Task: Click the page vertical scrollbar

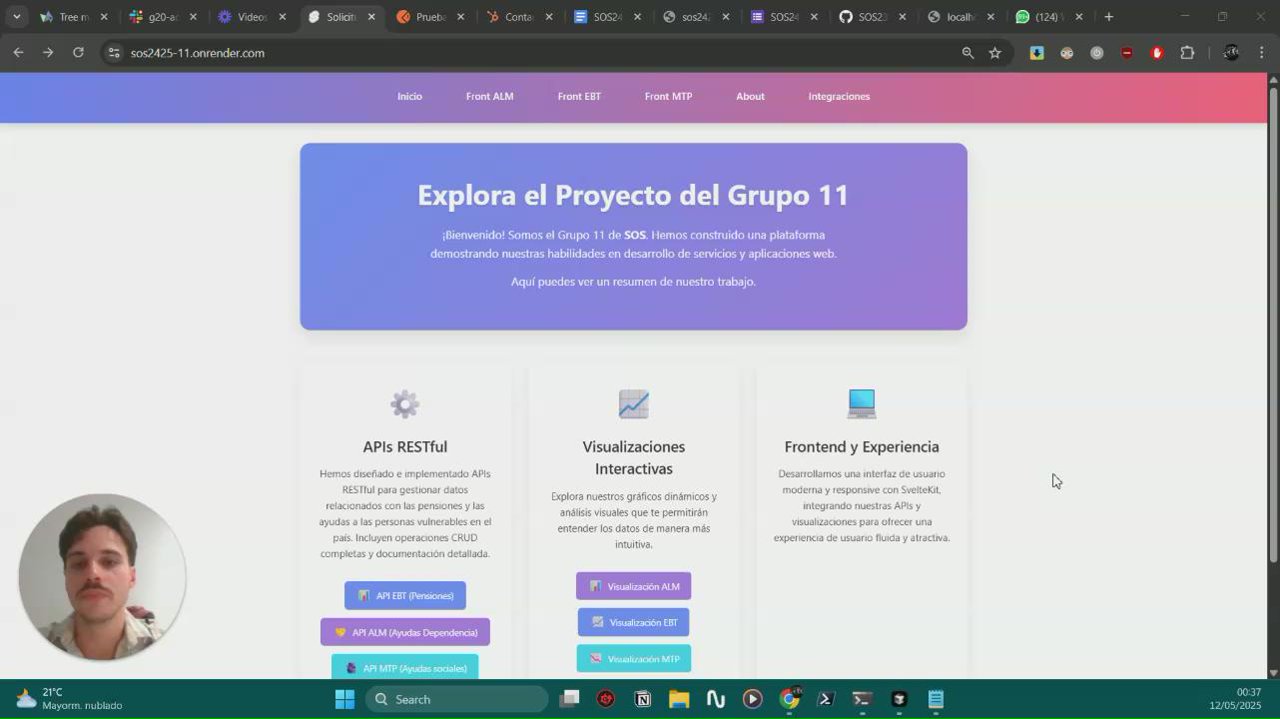Action: (1273, 325)
